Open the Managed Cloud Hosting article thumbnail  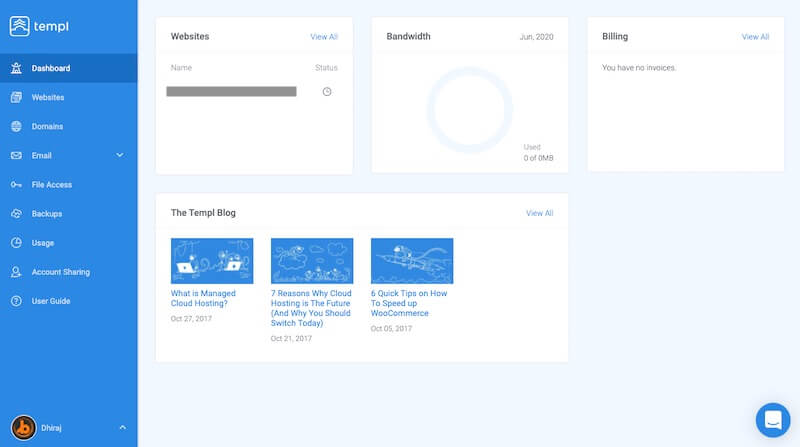click(x=212, y=261)
